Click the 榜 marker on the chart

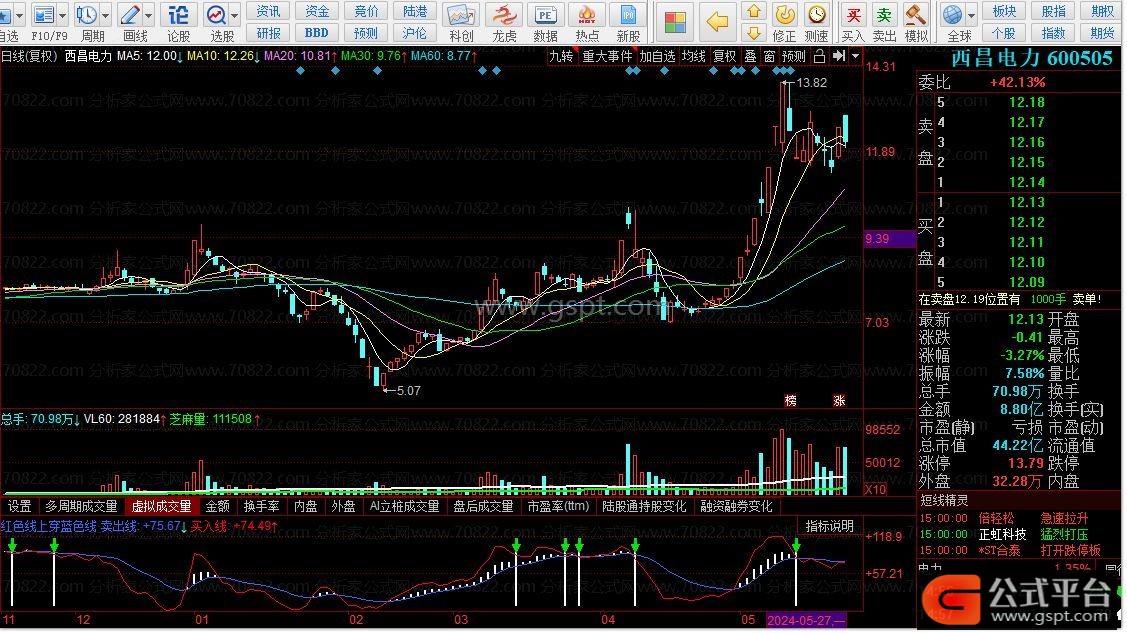coord(791,400)
